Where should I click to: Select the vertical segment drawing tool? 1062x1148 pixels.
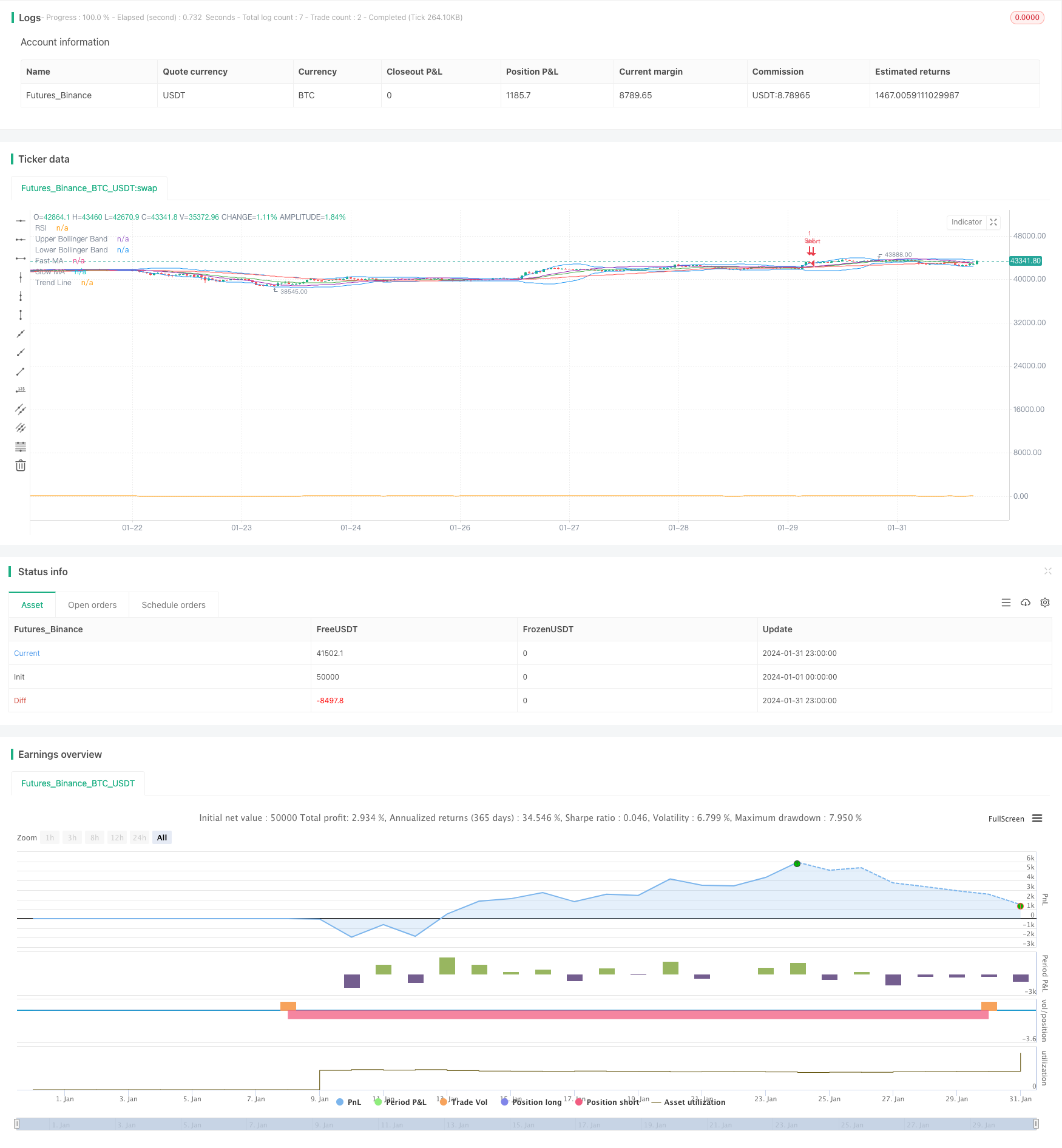click(21, 315)
